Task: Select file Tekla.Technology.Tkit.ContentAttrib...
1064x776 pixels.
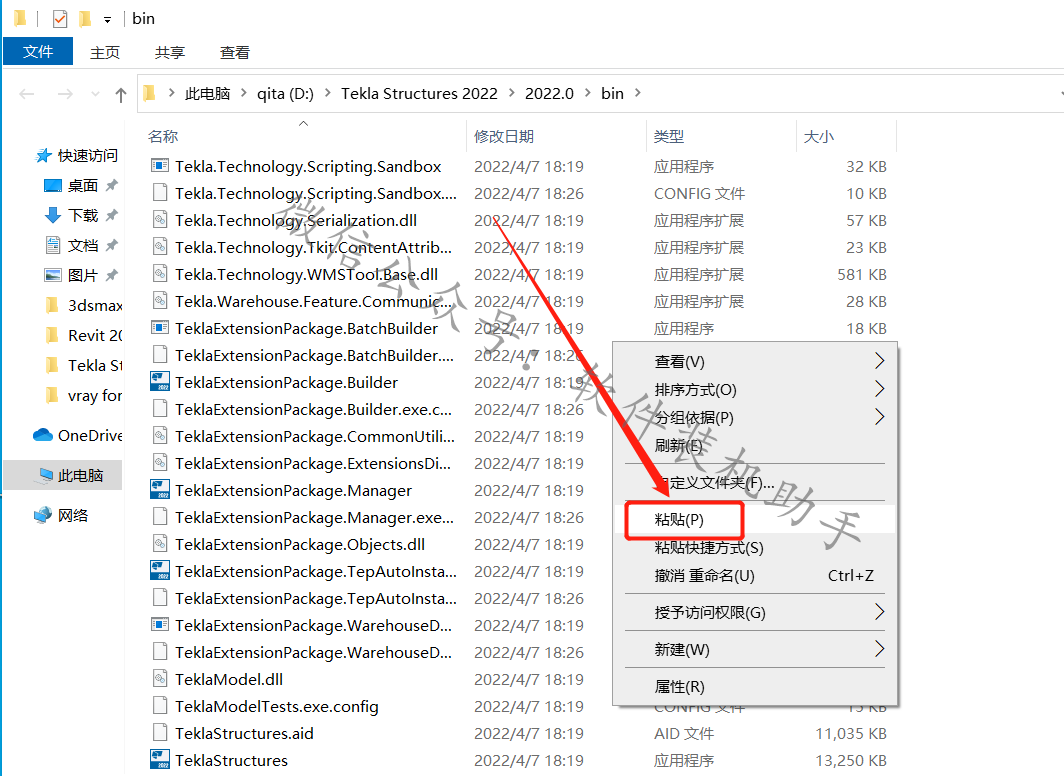Action: click(x=314, y=247)
